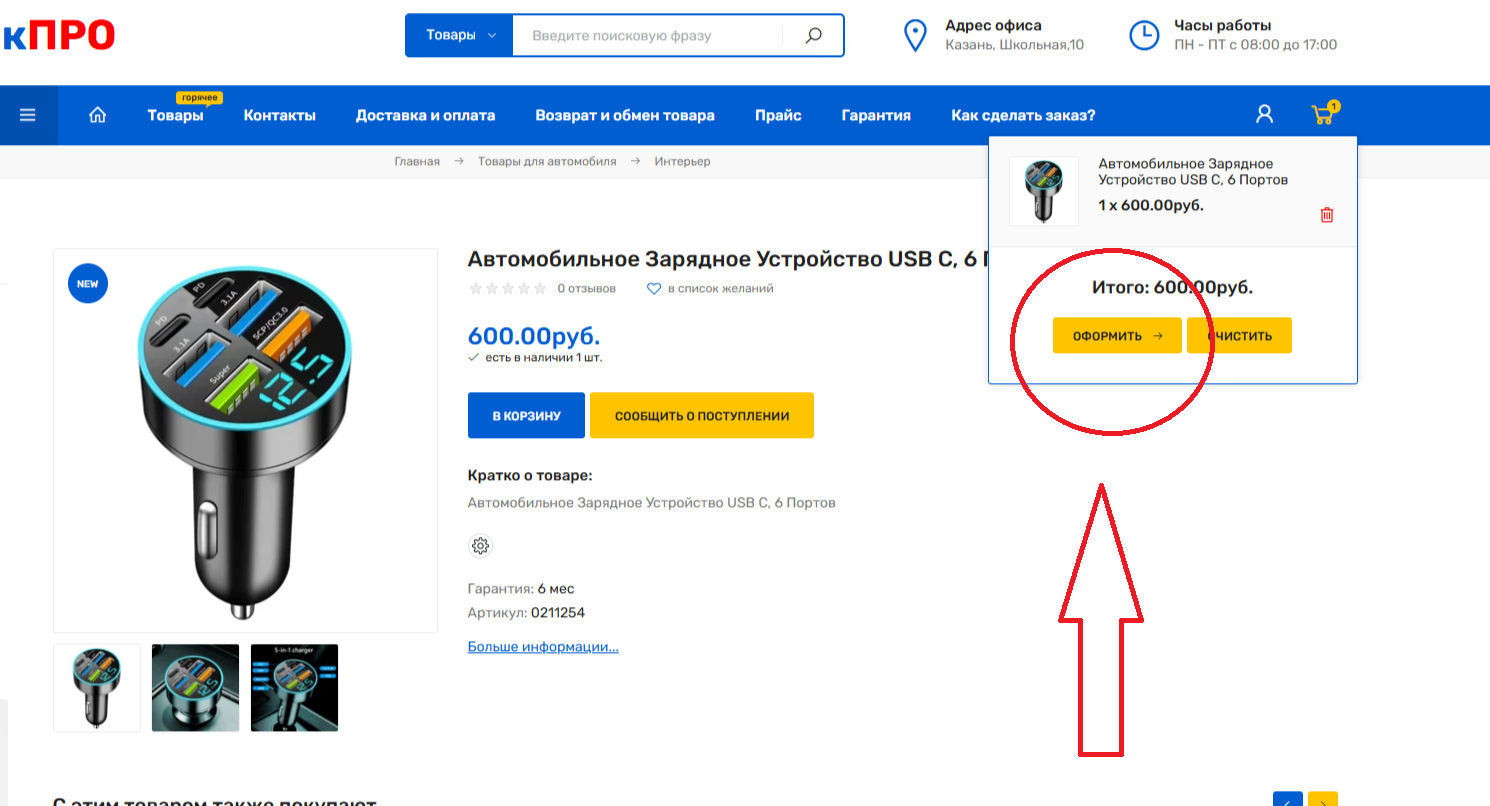Select the second product thumbnail image
The width and height of the screenshot is (1490, 806).
pos(195,688)
